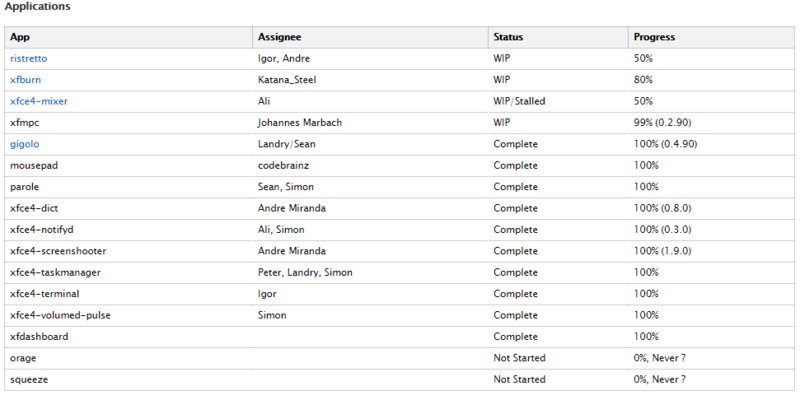Click the Johannes Marbach assignee cell
This screenshot has width=800, height=400.
tap(301, 123)
